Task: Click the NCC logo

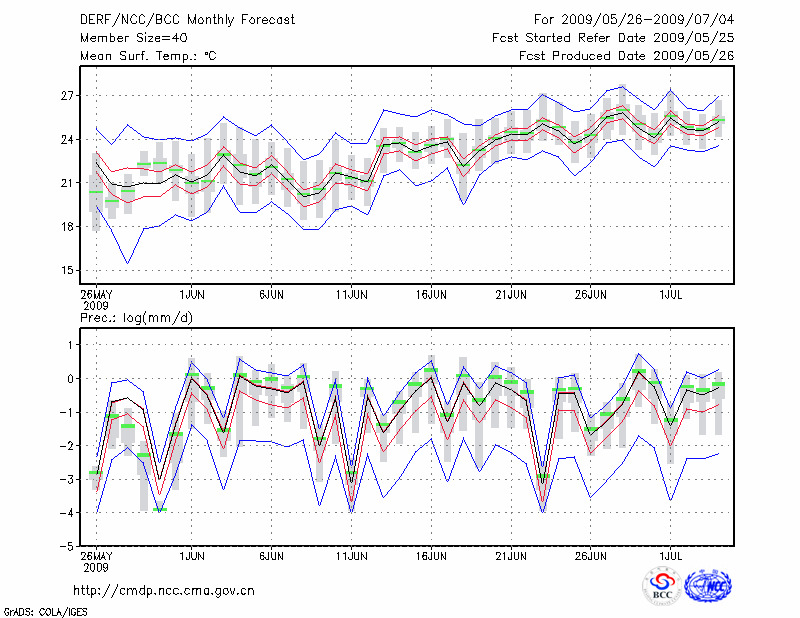Action: (x=708, y=587)
